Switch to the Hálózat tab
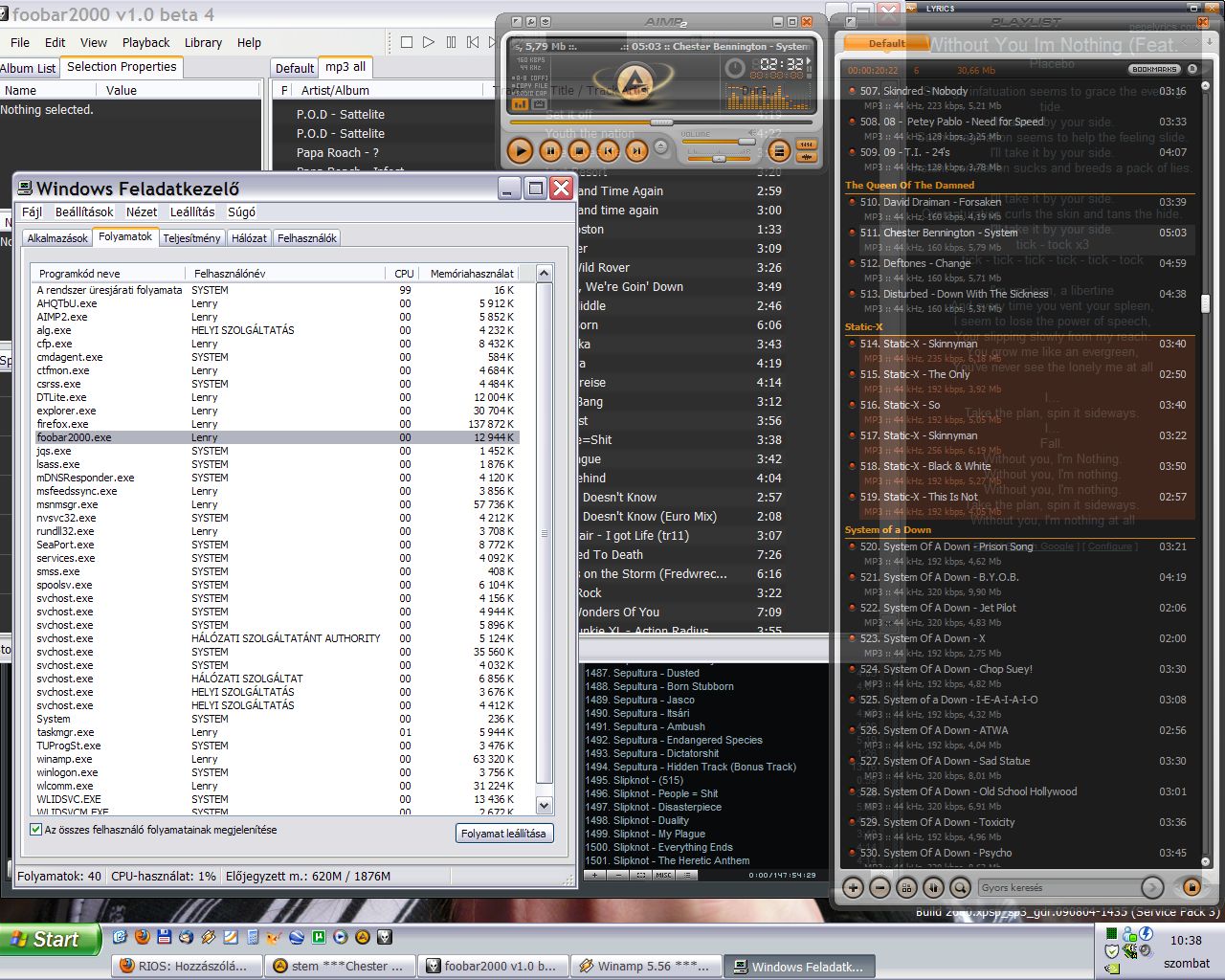This screenshot has height=980, width=1225. click(x=249, y=237)
